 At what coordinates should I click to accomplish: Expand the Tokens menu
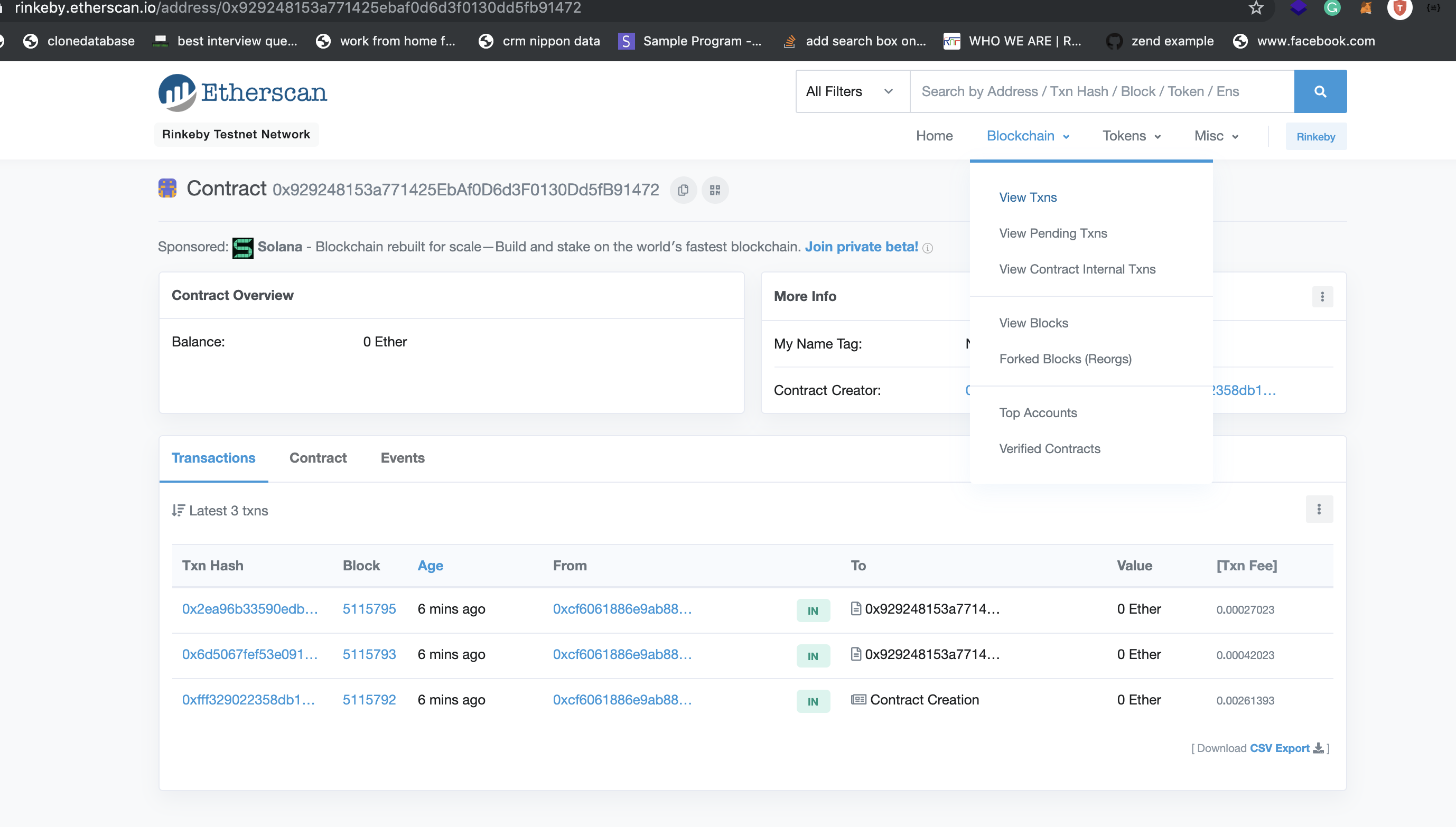pos(1131,136)
